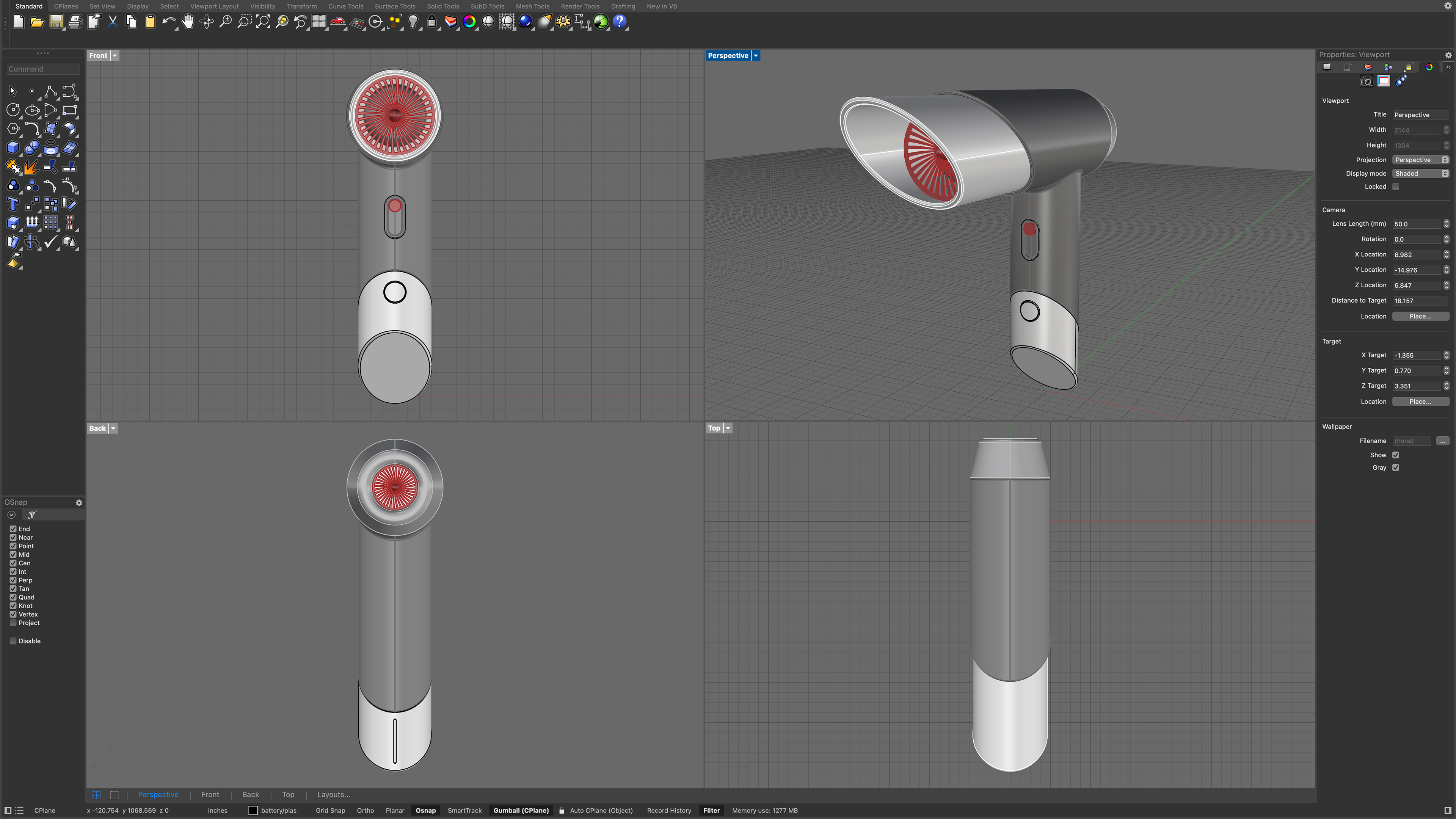Image resolution: width=1456 pixels, height=819 pixels.
Task: Toggle Record History in status bar
Action: click(x=668, y=811)
